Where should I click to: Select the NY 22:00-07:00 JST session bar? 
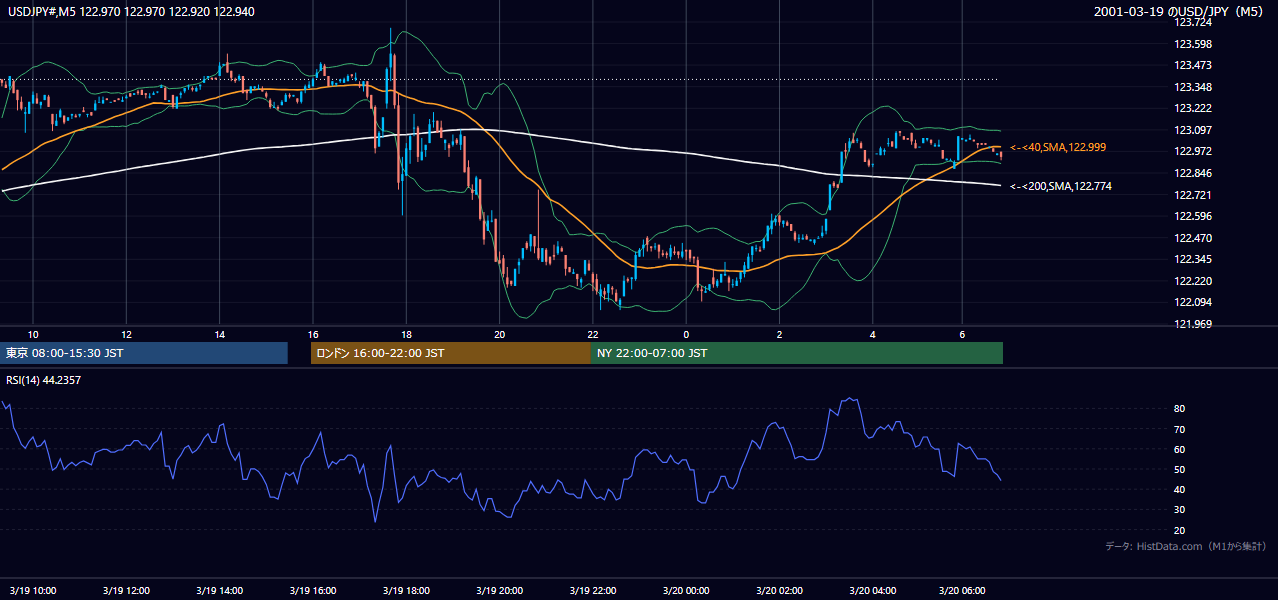[x=797, y=353]
